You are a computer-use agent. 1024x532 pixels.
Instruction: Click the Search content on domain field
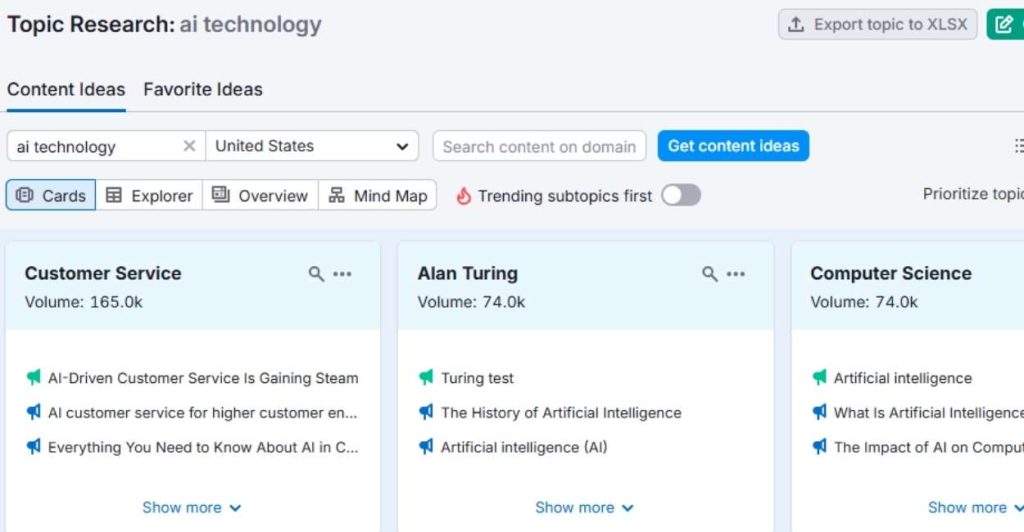point(539,146)
